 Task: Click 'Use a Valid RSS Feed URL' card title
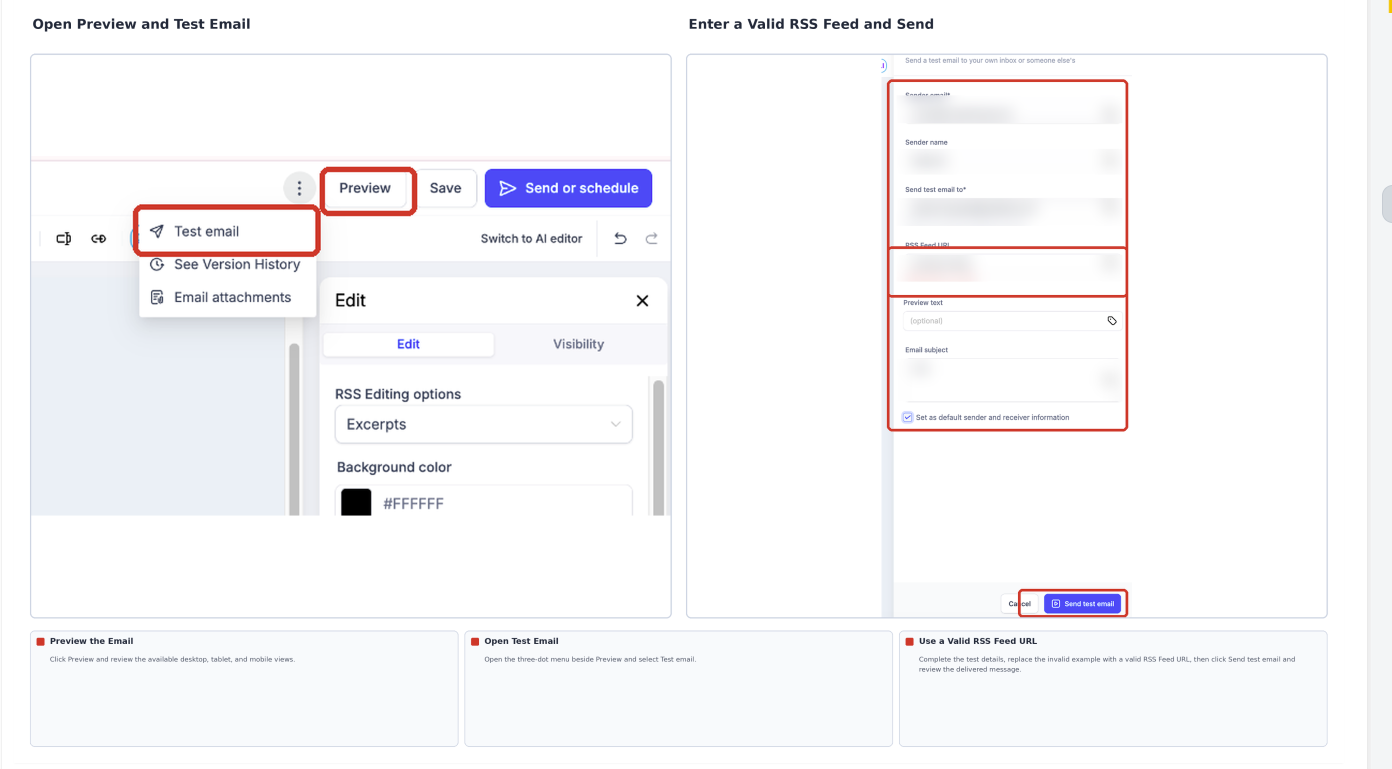click(978, 641)
